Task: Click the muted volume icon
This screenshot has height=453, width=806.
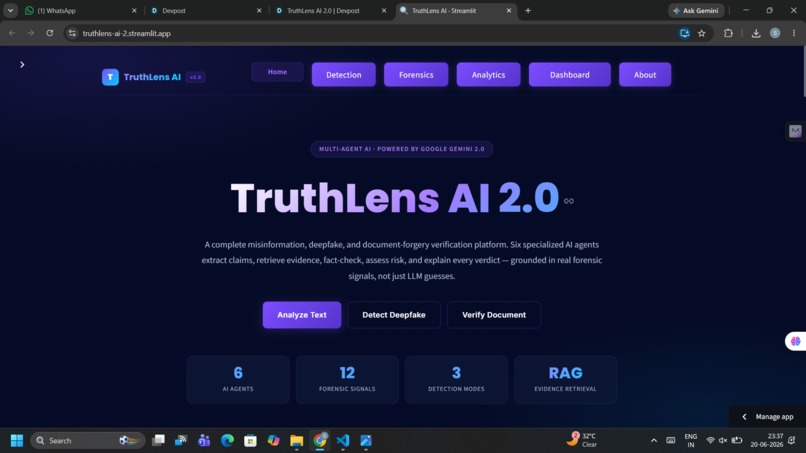Action: pyautogui.click(x=723, y=441)
